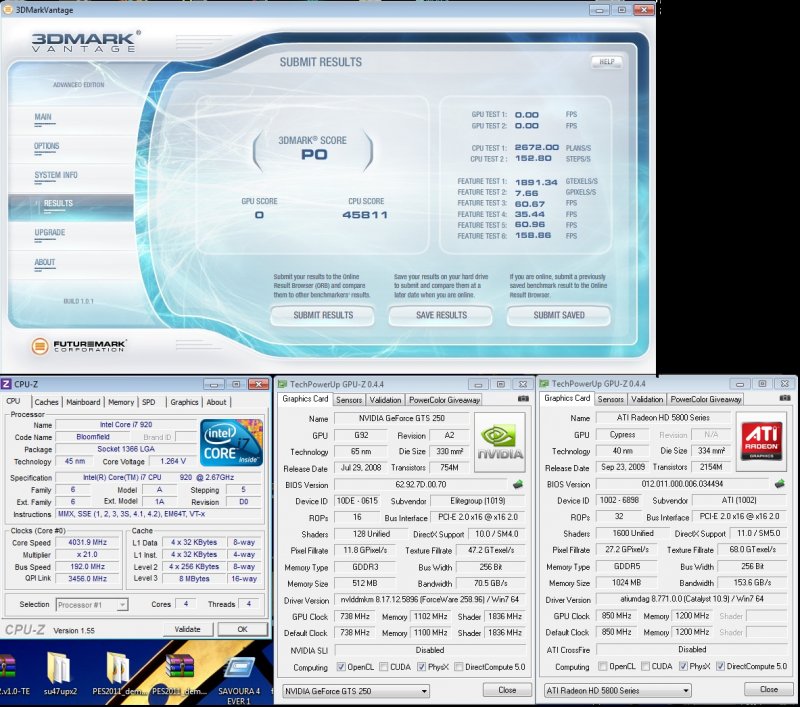This screenshot has width=800, height=707.
Task: Toggle OpenCL checkbox in ATI GPU-Z window
Action: click(603, 666)
